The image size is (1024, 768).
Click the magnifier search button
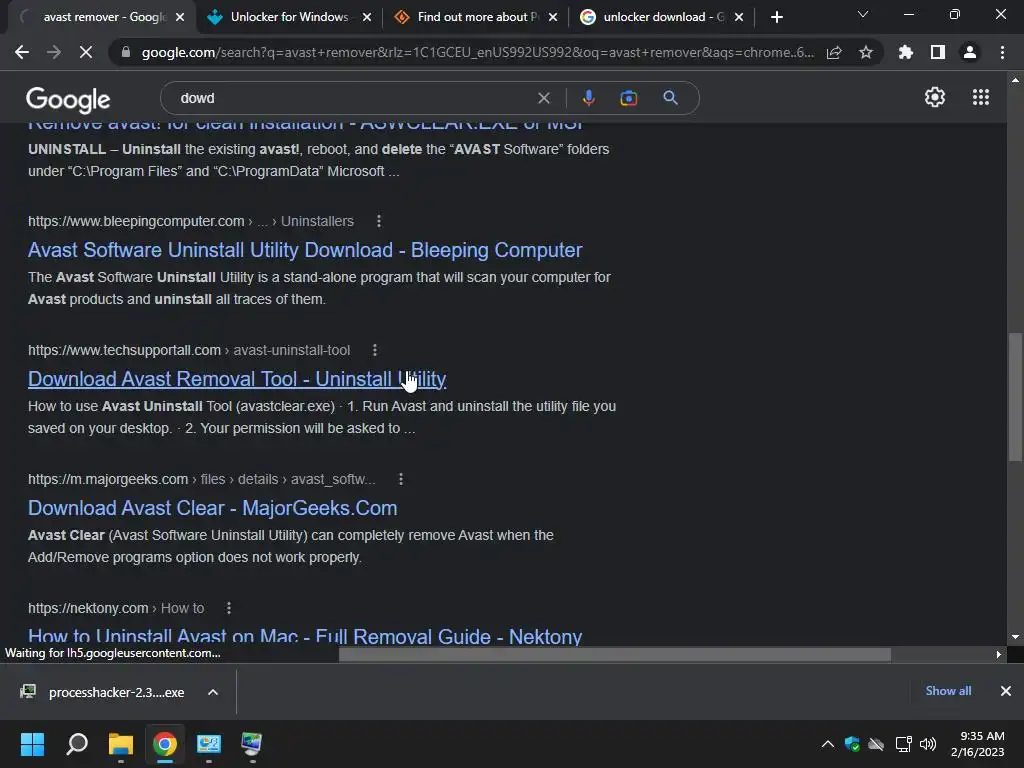670,98
